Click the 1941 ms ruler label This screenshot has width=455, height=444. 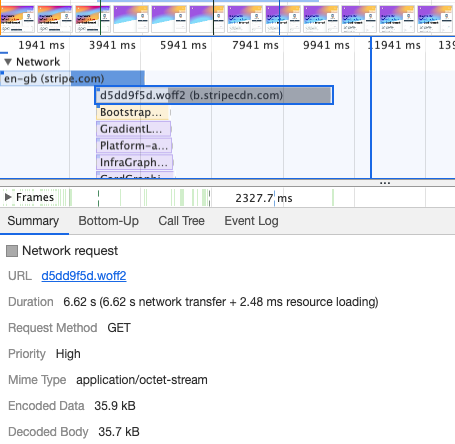(x=41, y=45)
